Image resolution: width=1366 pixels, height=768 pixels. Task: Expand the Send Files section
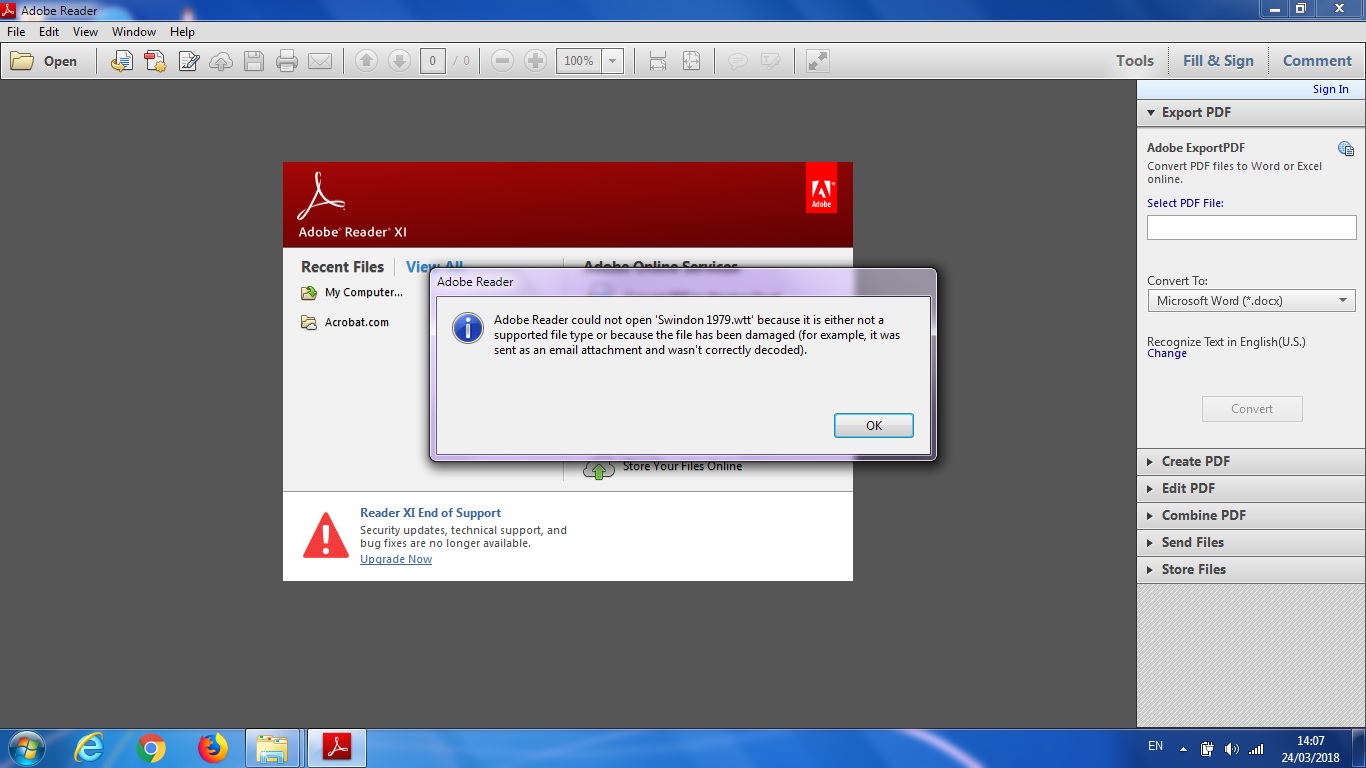[x=1251, y=543]
